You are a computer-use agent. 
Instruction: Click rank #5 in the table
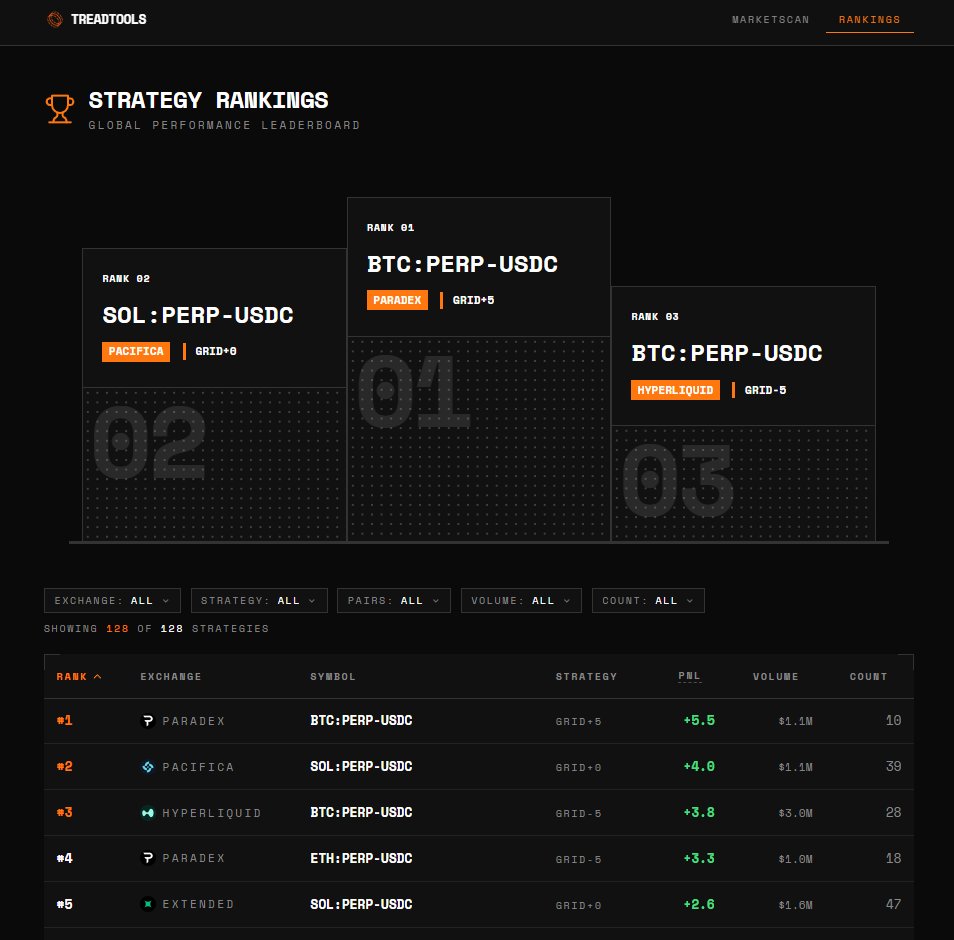pyautogui.click(x=64, y=904)
